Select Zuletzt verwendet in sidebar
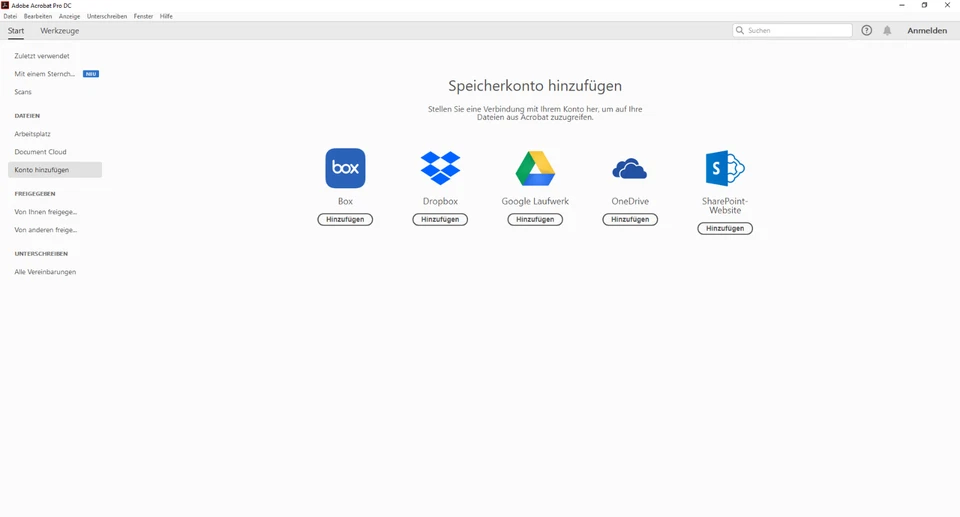960x517 pixels. point(42,56)
